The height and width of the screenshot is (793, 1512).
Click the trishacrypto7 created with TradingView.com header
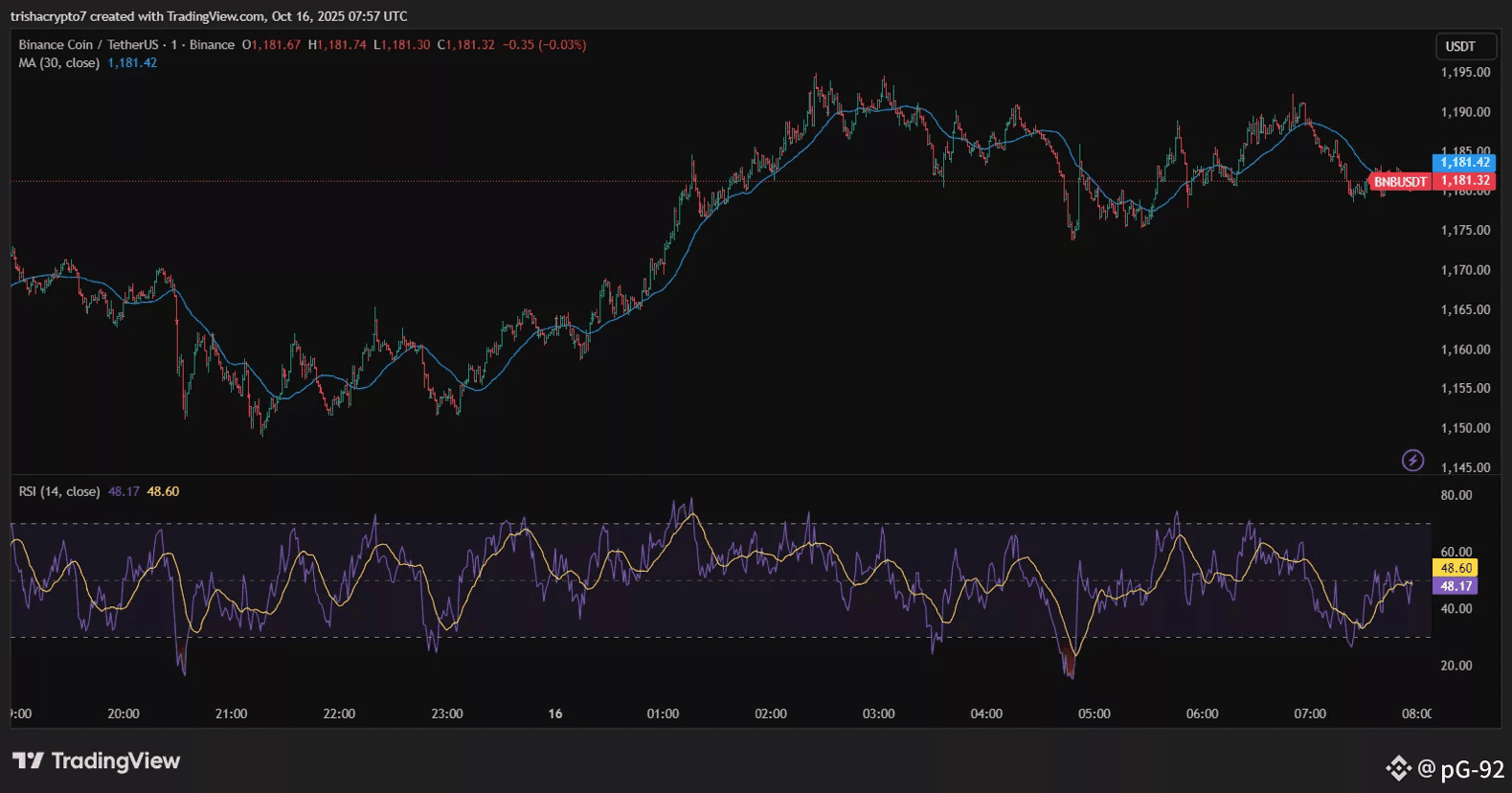pos(209,16)
